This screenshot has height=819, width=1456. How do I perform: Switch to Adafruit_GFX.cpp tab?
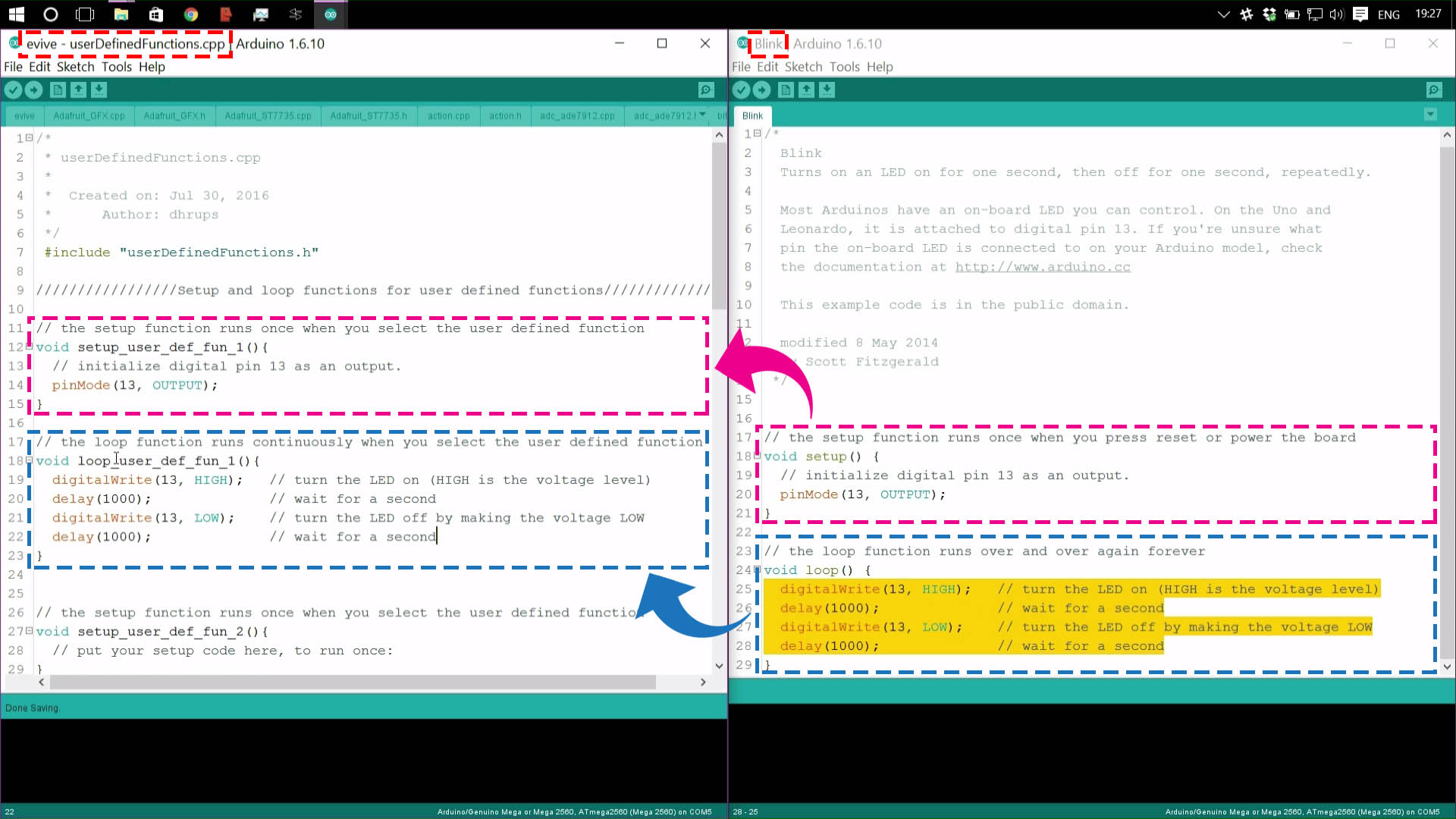[x=89, y=116]
